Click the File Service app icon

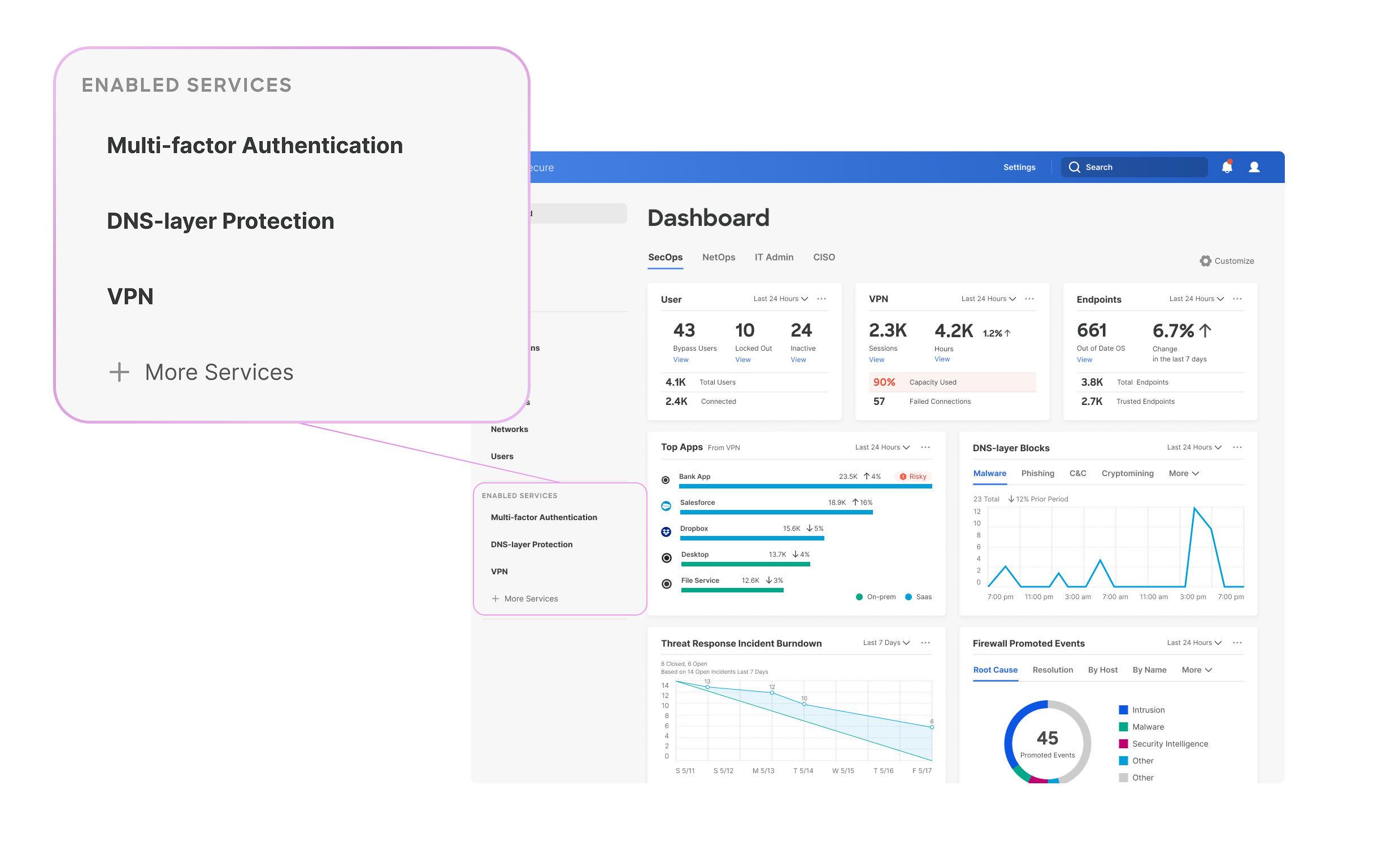pos(667,585)
